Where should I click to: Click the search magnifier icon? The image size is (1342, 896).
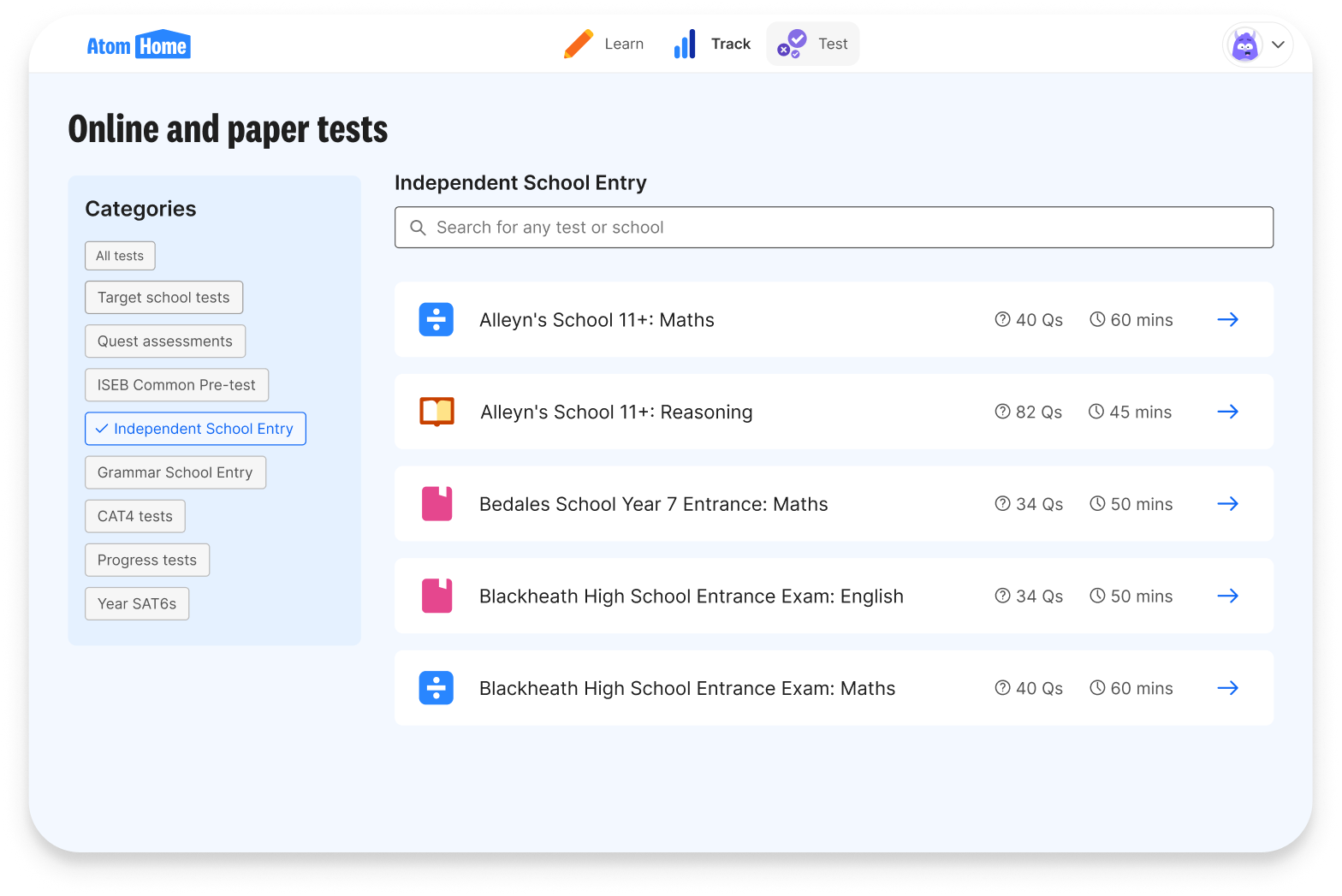pos(418,228)
